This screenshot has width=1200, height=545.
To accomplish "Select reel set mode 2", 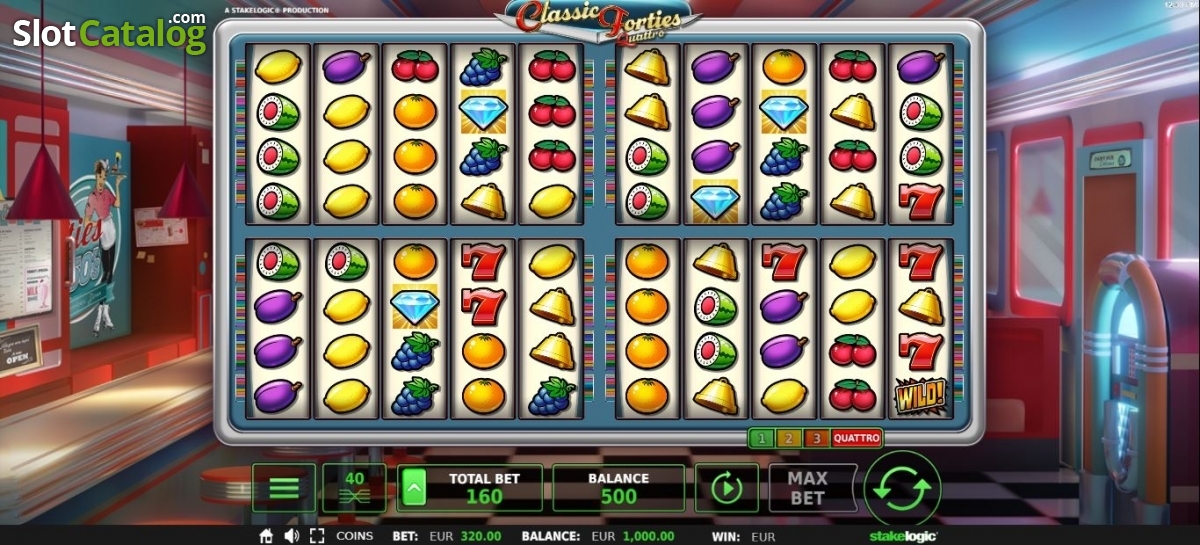I will [x=788, y=438].
